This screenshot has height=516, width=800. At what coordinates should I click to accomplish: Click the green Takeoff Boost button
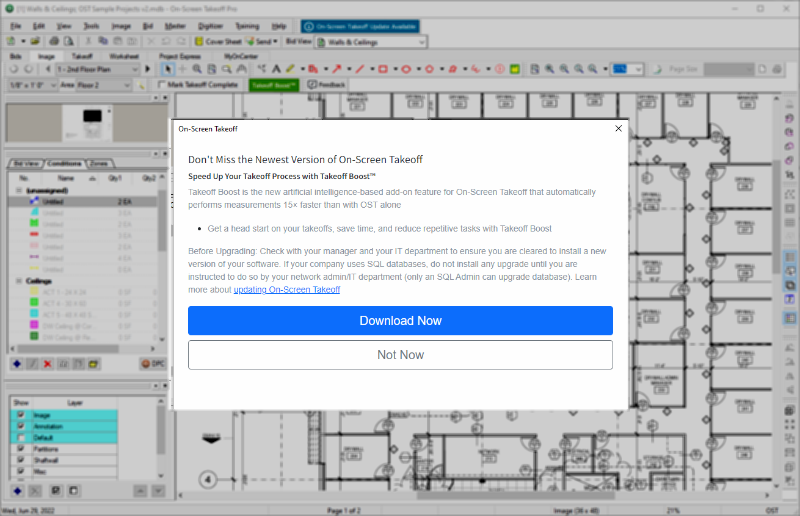273,85
